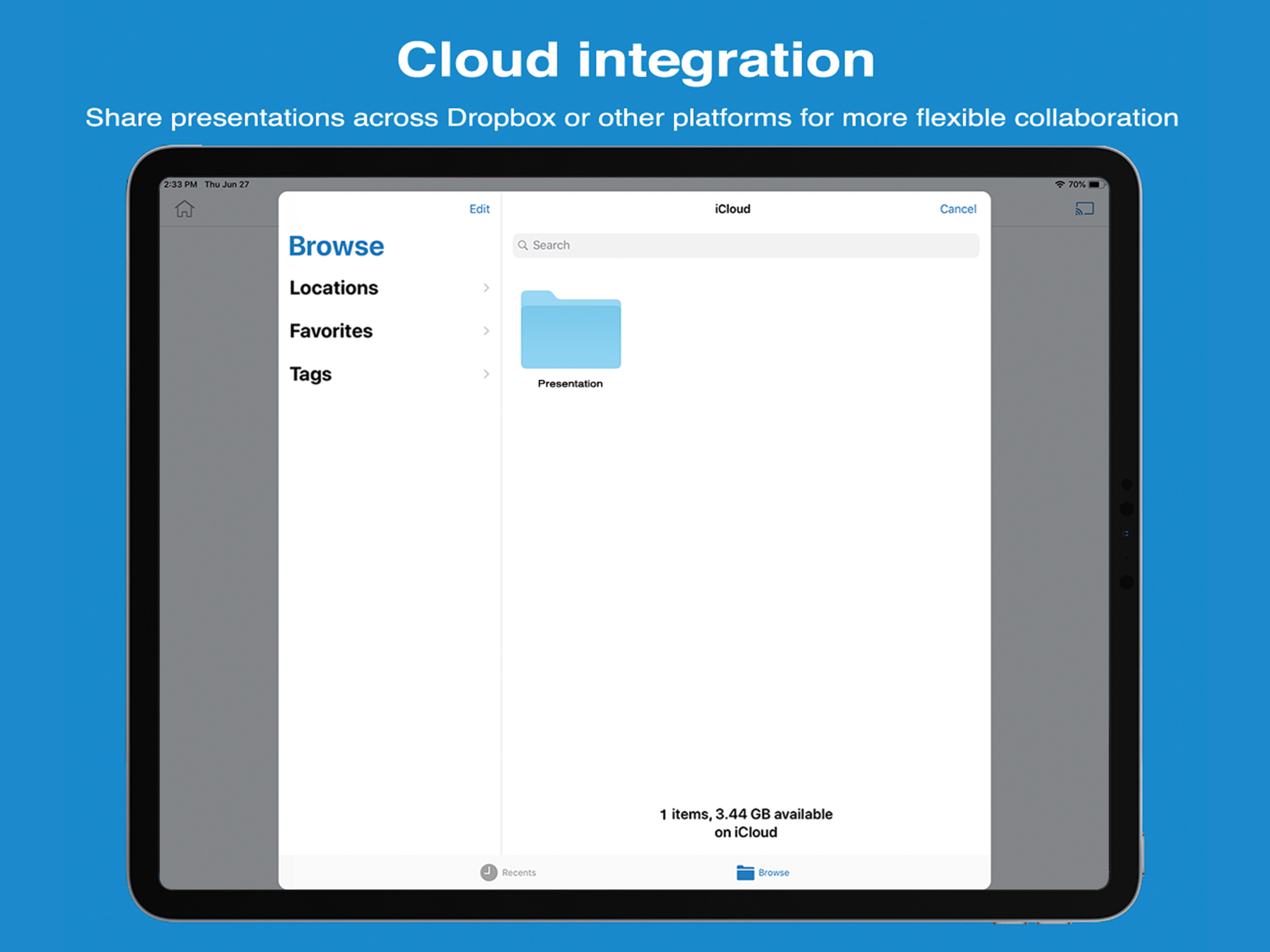The width and height of the screenshot is (1270, 952).
Task: Click the Recents clock icon
Action: (x=489, y=872)
